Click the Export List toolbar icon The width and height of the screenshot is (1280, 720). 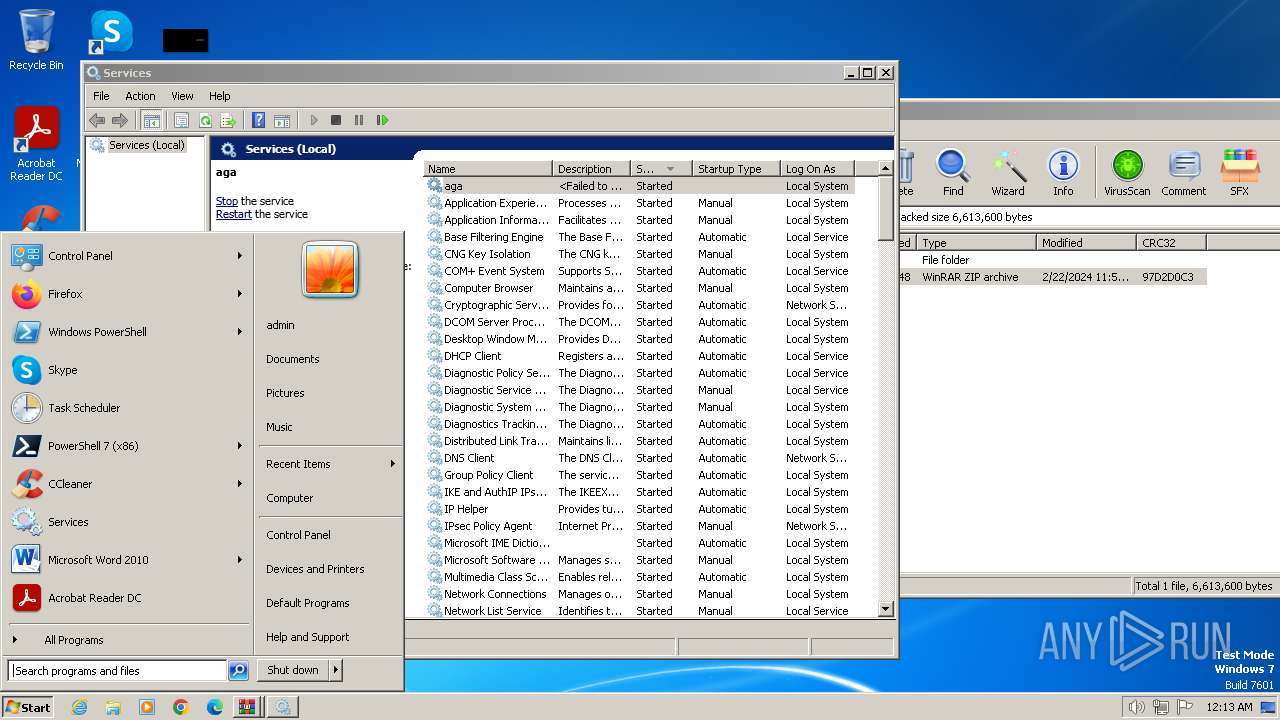(228, 120)
